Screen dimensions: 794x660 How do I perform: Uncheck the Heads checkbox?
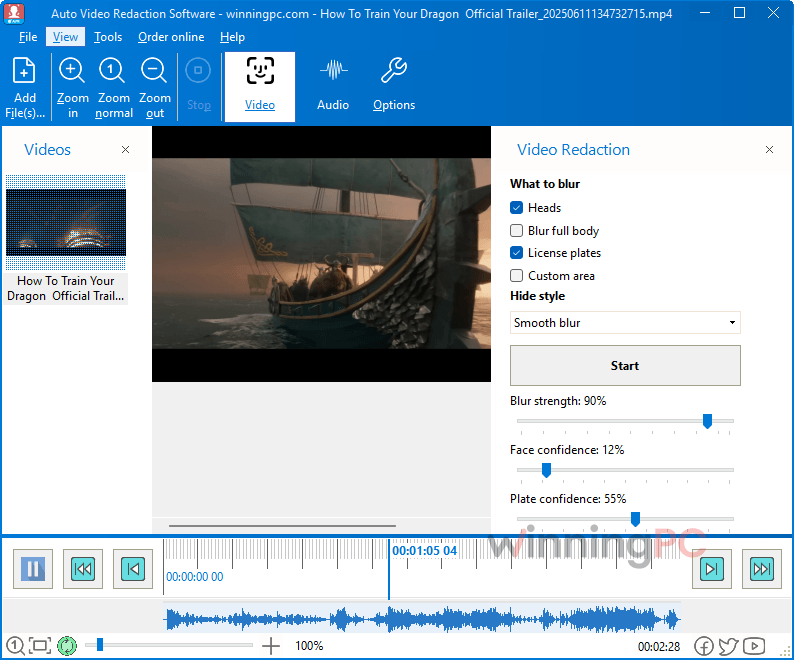[517, 208]
